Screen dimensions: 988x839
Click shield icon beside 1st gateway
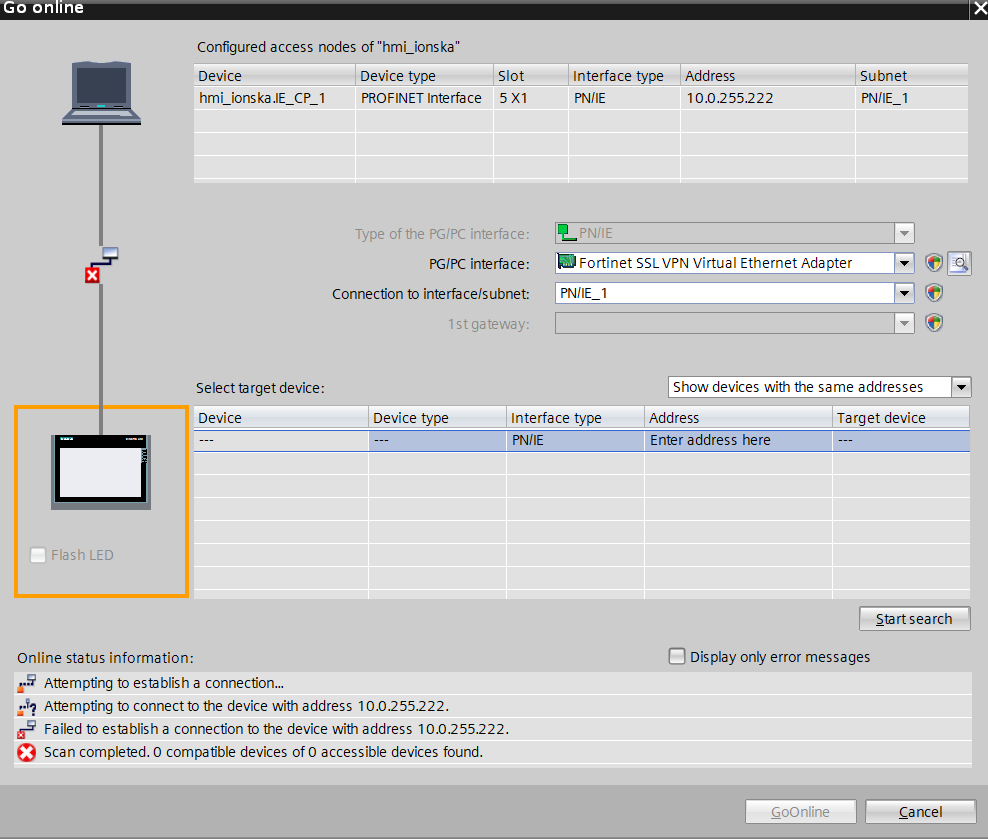tap(934, 323)
